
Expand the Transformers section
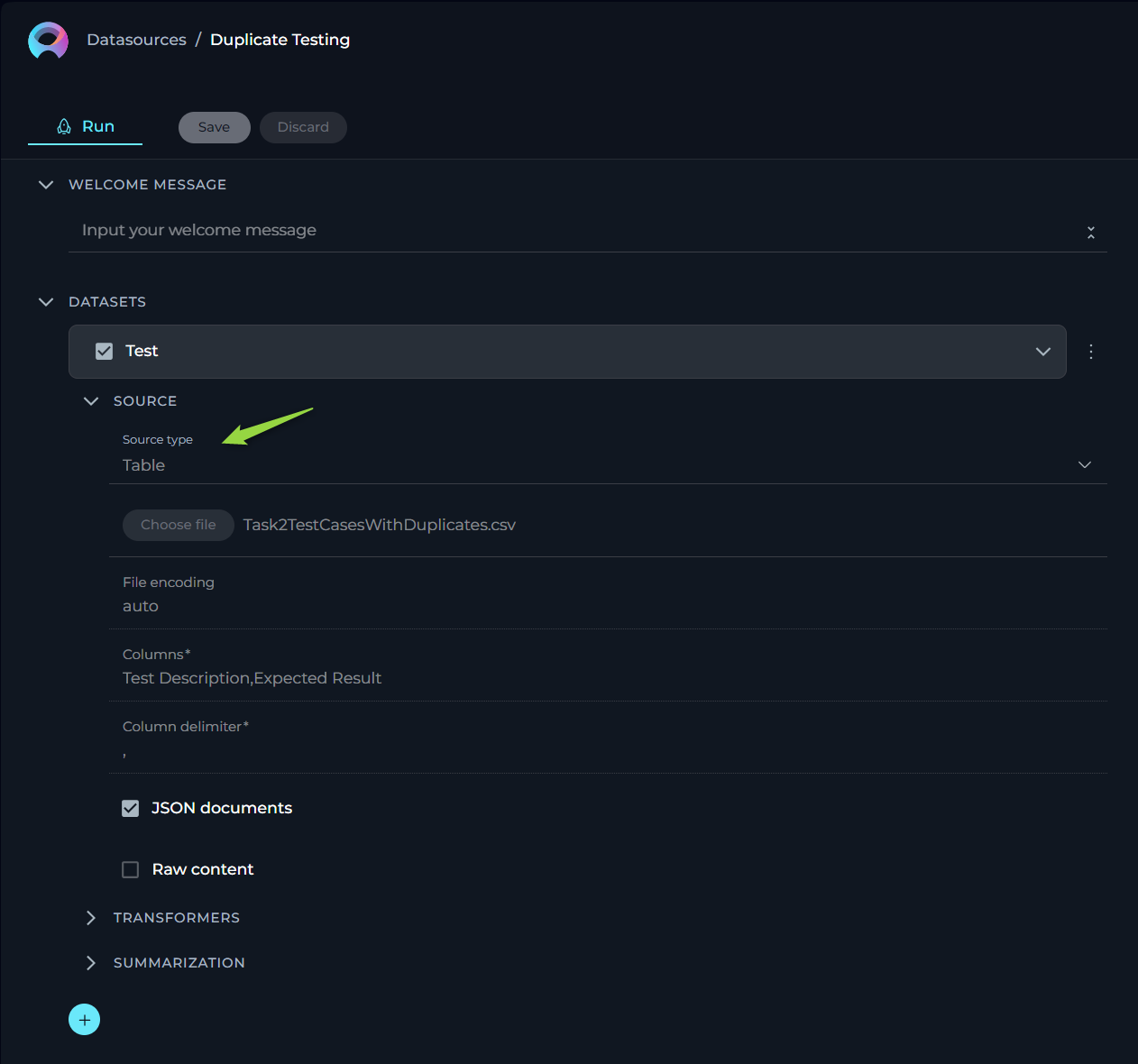point(91,918)
